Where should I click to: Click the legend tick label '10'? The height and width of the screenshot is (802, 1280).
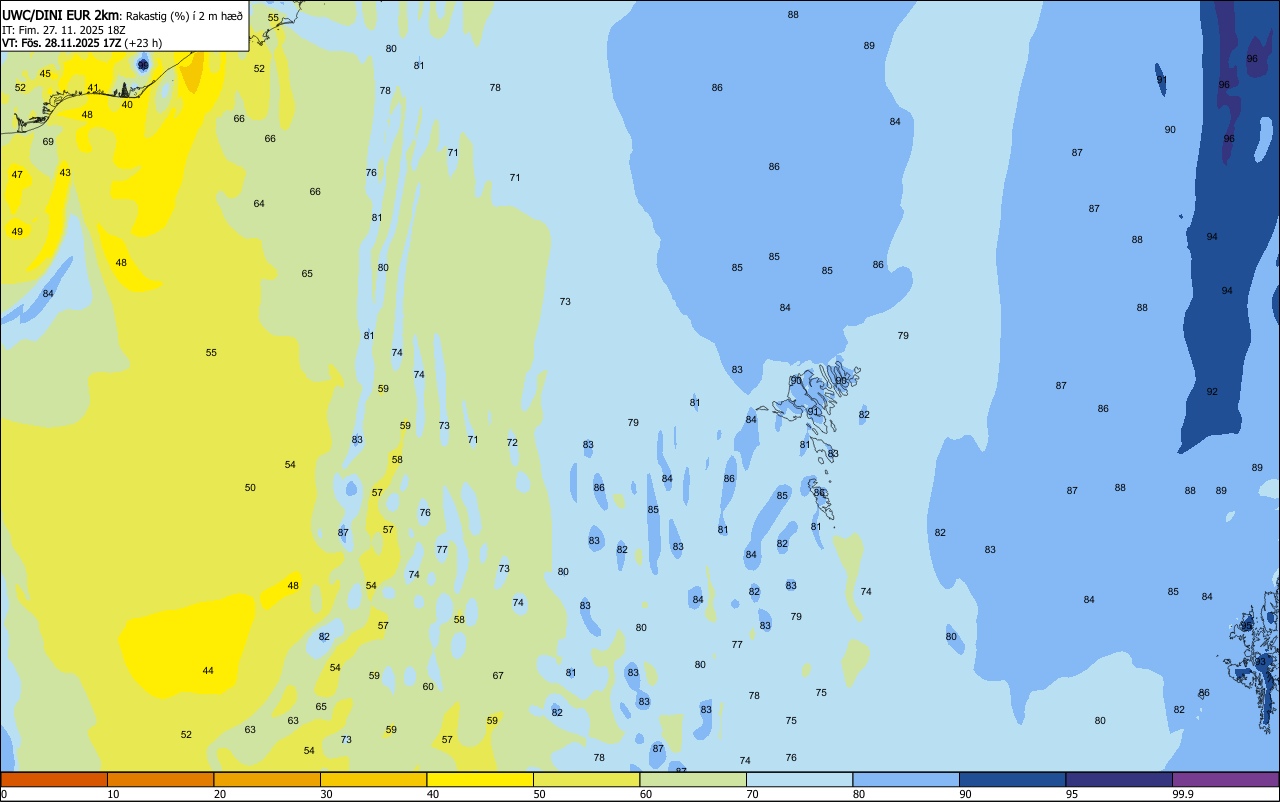pos(113,794)
